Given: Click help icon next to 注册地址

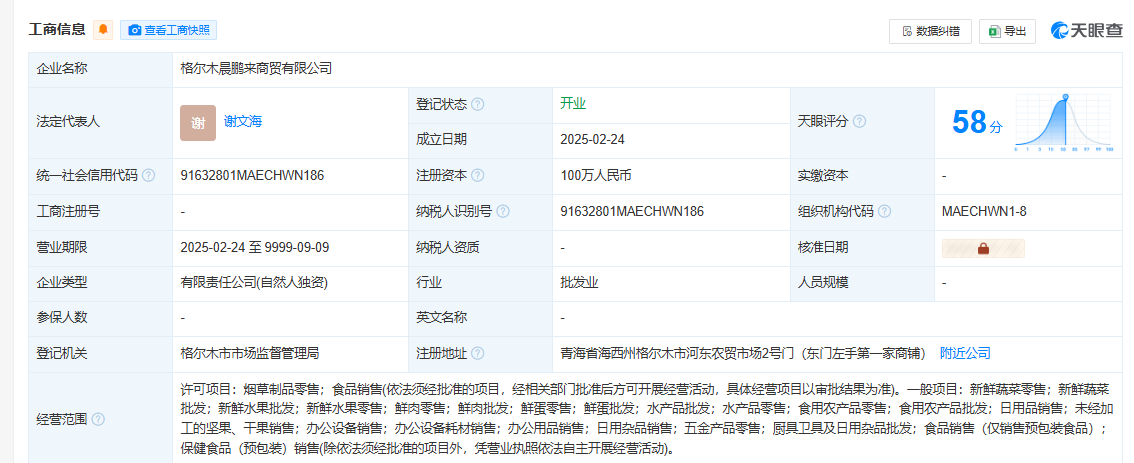Looking at the screenshot, I should (x=477, y=354).
